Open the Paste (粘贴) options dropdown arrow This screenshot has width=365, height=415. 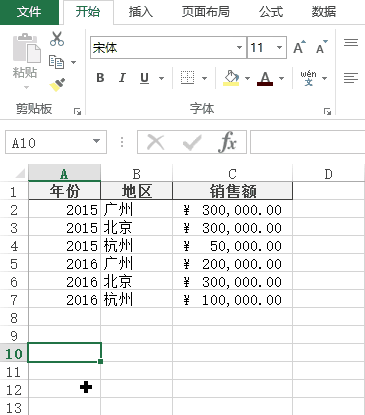(27, 87)
